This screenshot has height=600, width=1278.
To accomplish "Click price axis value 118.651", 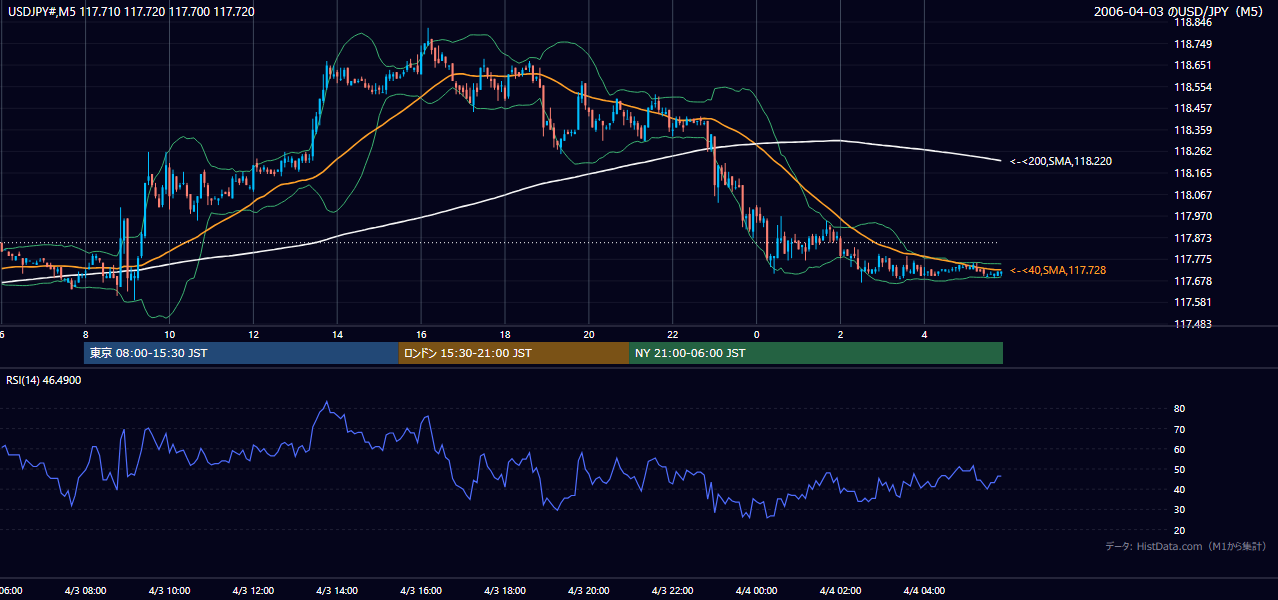I will 1194,65.
